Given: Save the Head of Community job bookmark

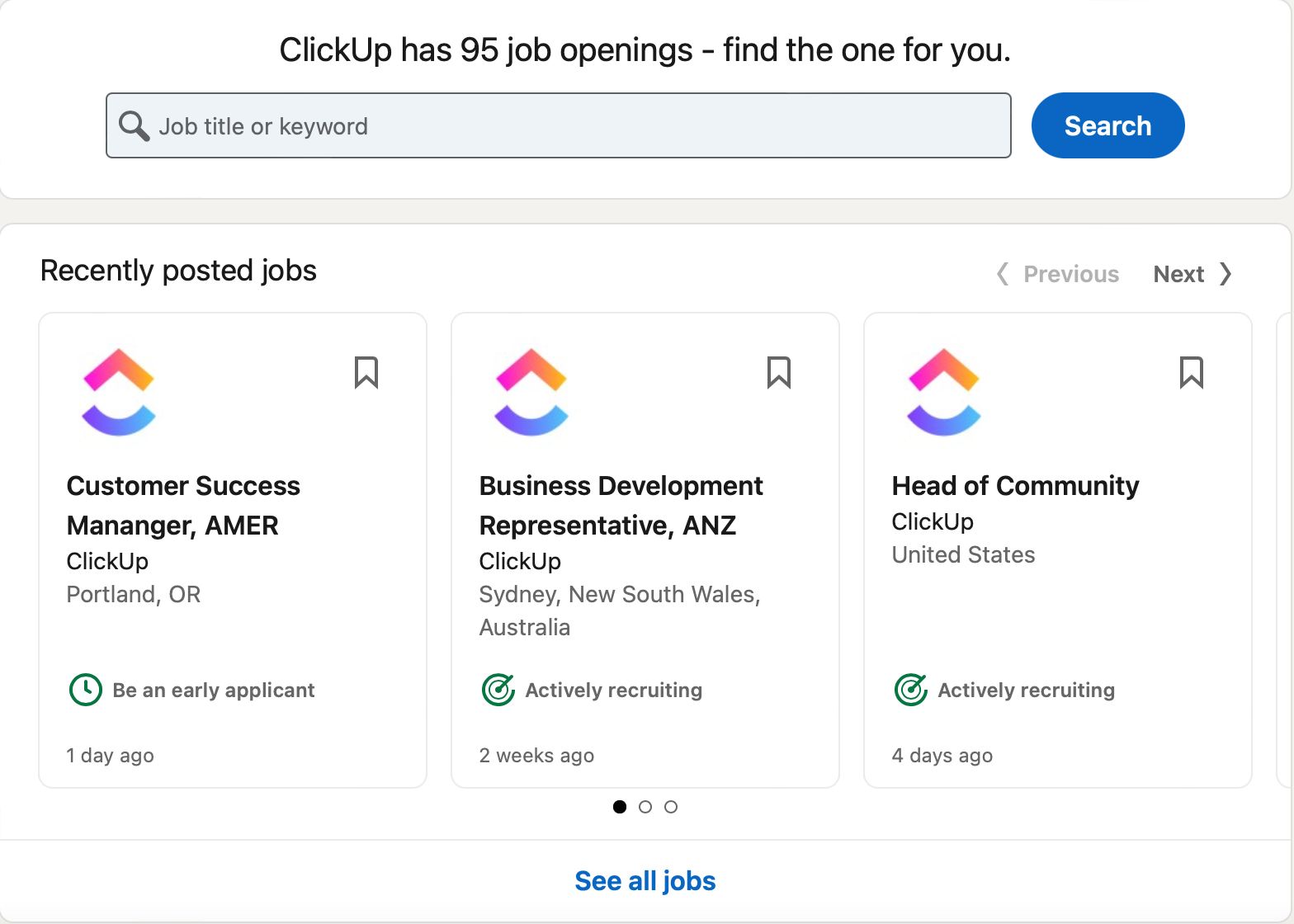Looking at the screenshot, I should tap(1192, 372).
